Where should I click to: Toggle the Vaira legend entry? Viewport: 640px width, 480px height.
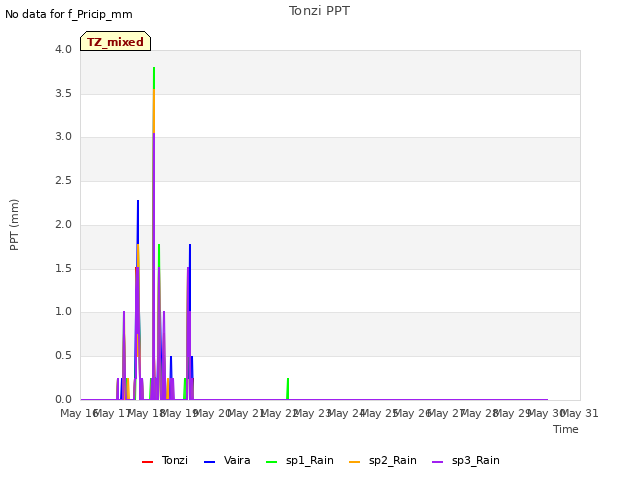227,460
